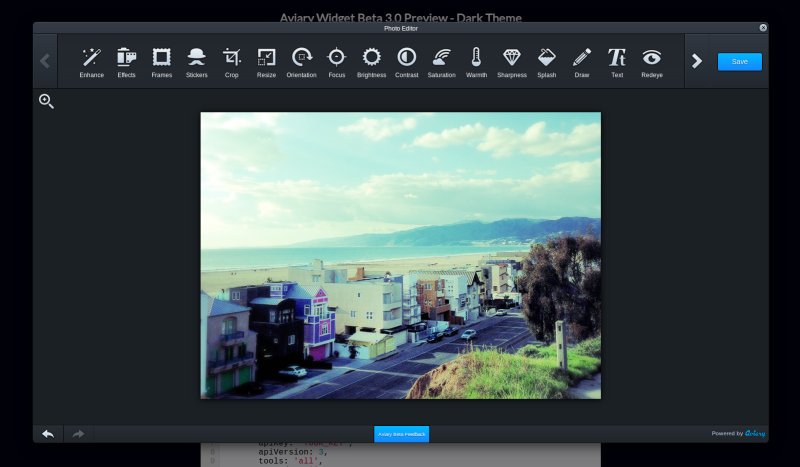Image resolution: width=800 pixels, height=467 pixels.
Task: Save the edited photo
Action: (x=740, y=61)
